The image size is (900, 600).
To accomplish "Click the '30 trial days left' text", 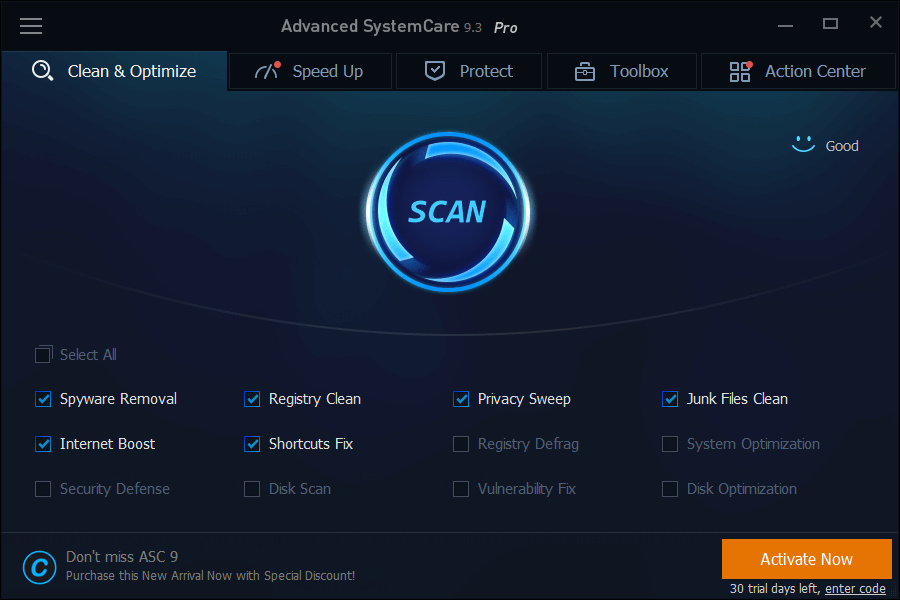I will [774, 589].
